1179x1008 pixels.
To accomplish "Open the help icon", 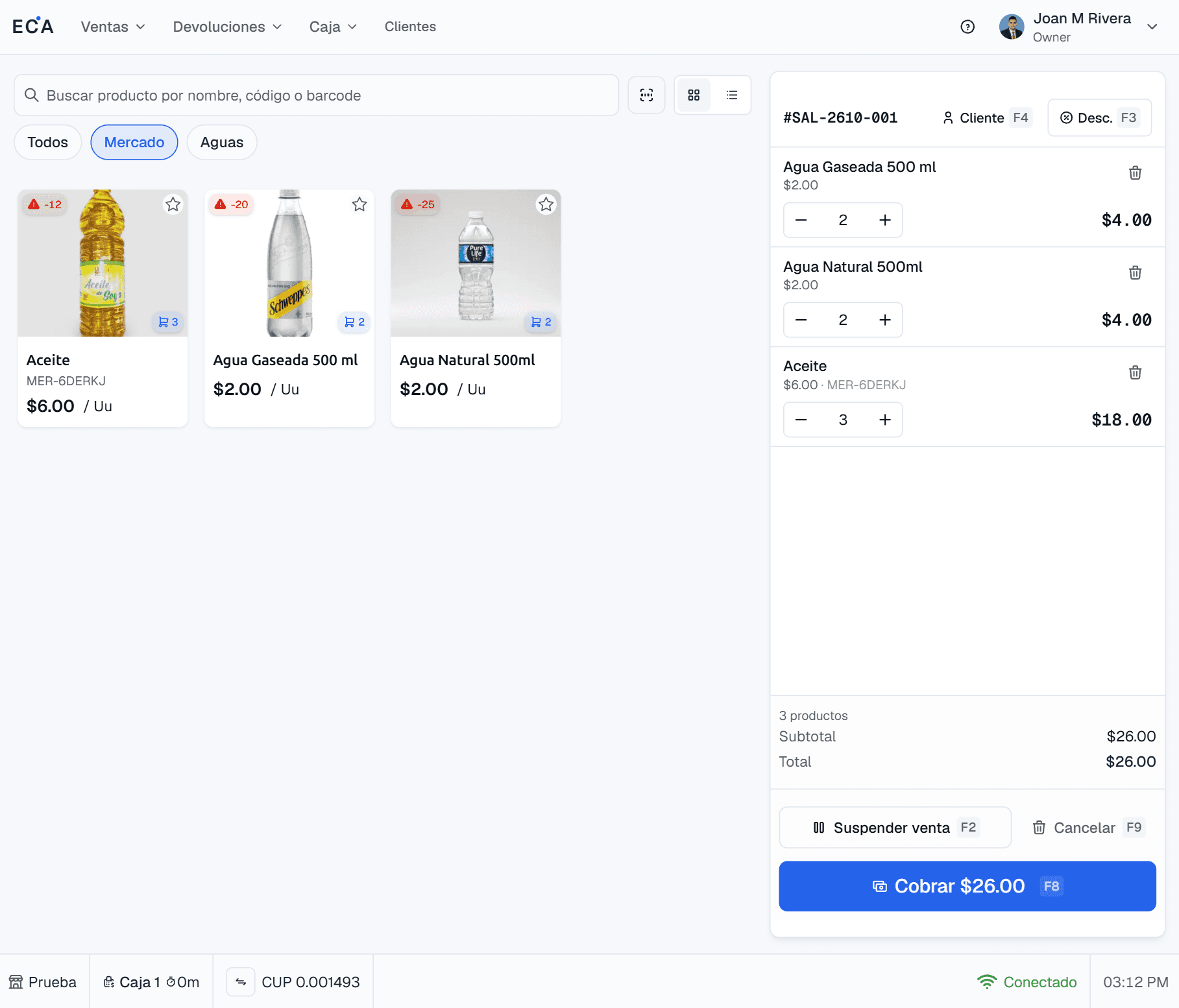I will (x=967, y=27).
